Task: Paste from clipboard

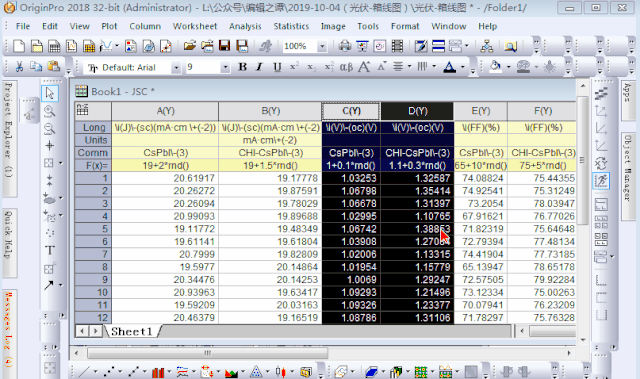Action: pyautogui.click(x=54, y=66)
